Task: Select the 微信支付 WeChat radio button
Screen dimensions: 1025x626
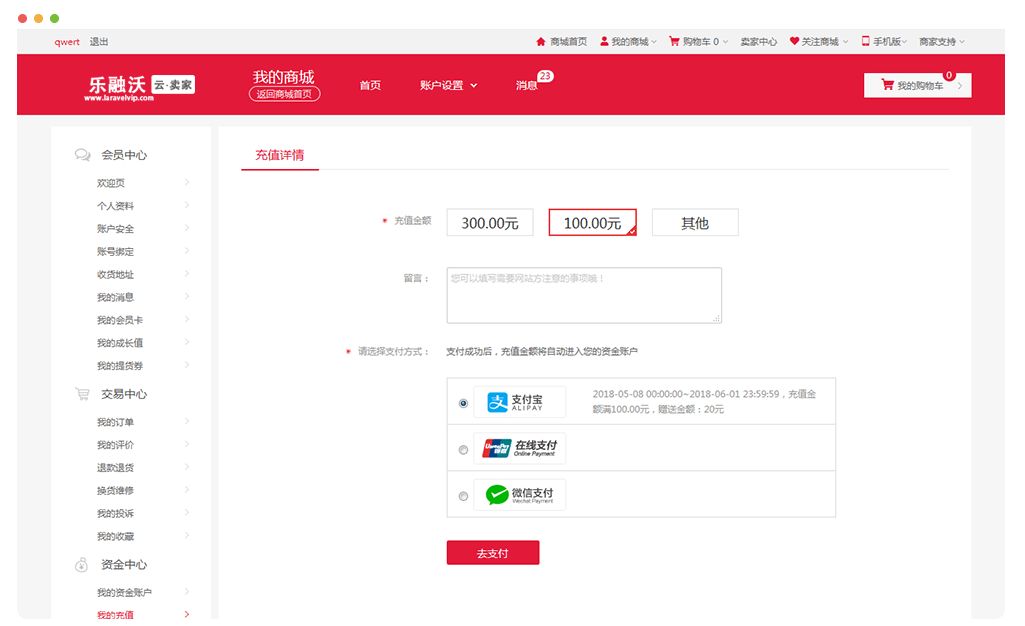Action: (x=463, y=496)
